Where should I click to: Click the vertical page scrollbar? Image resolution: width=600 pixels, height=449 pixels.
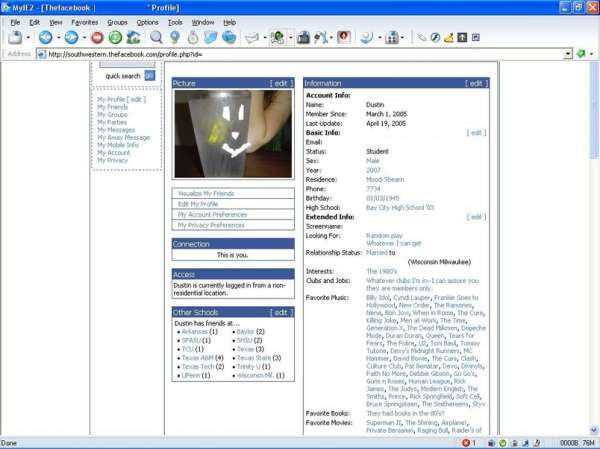coord(593,250)
